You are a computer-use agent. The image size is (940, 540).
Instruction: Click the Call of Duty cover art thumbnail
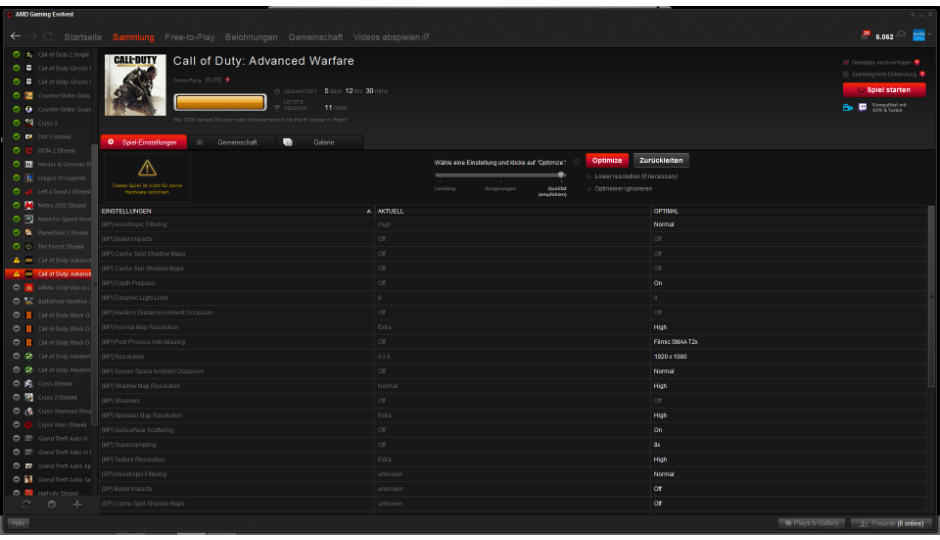(x=135, y=85)
